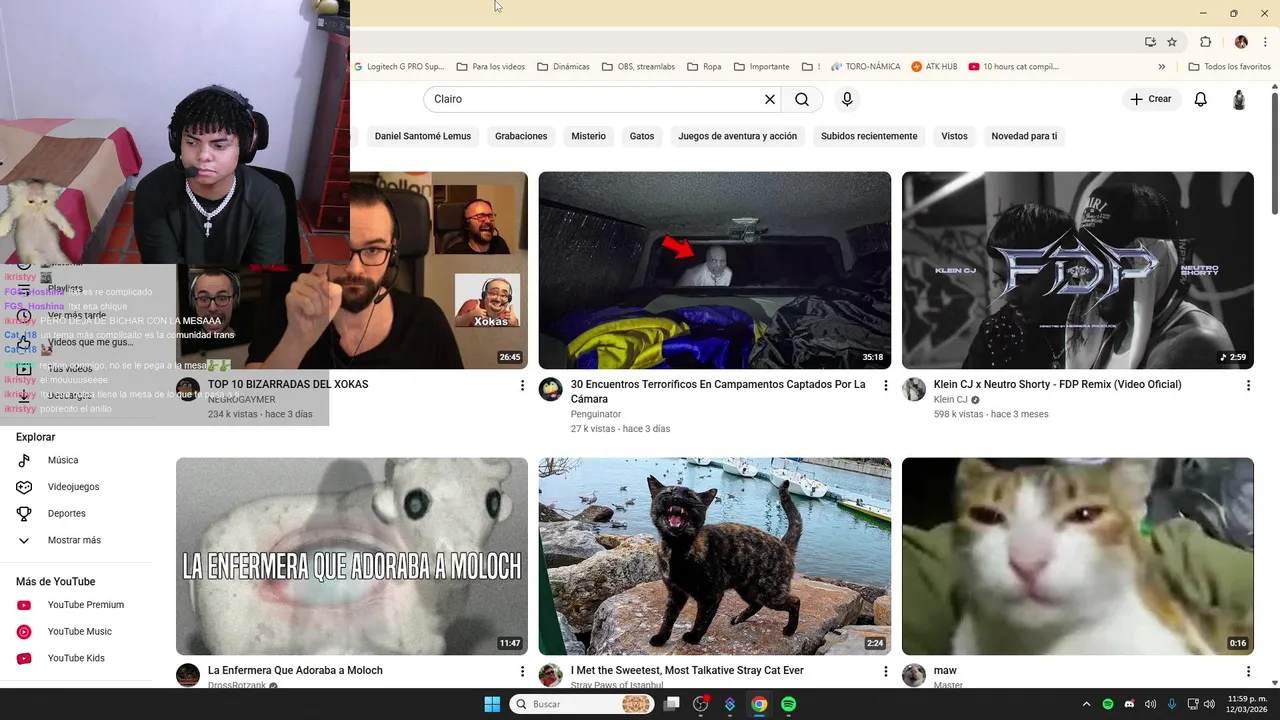Open the 10 hours cat compilation bookmark

pyautogui.click(x=1013, y=67)
